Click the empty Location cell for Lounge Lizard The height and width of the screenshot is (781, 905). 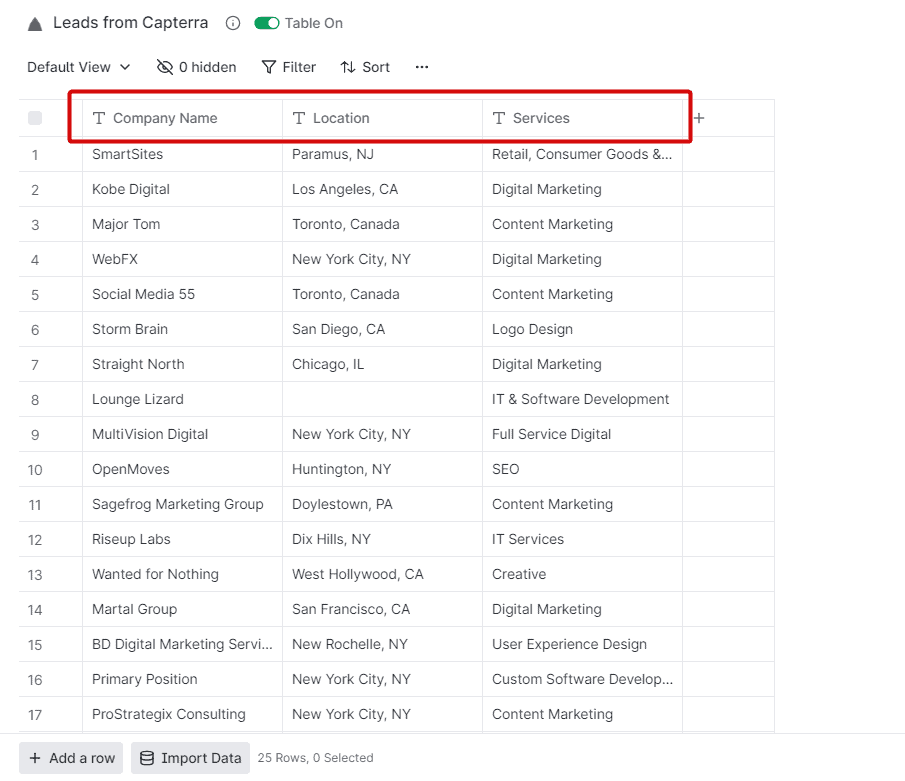click(x=382, y=399)
